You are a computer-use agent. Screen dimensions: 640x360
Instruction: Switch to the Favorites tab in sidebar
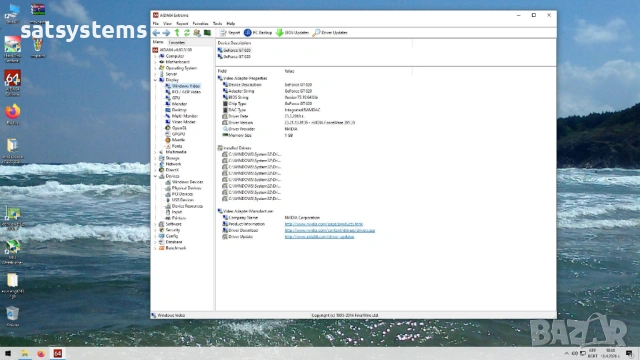click(177, 42)
